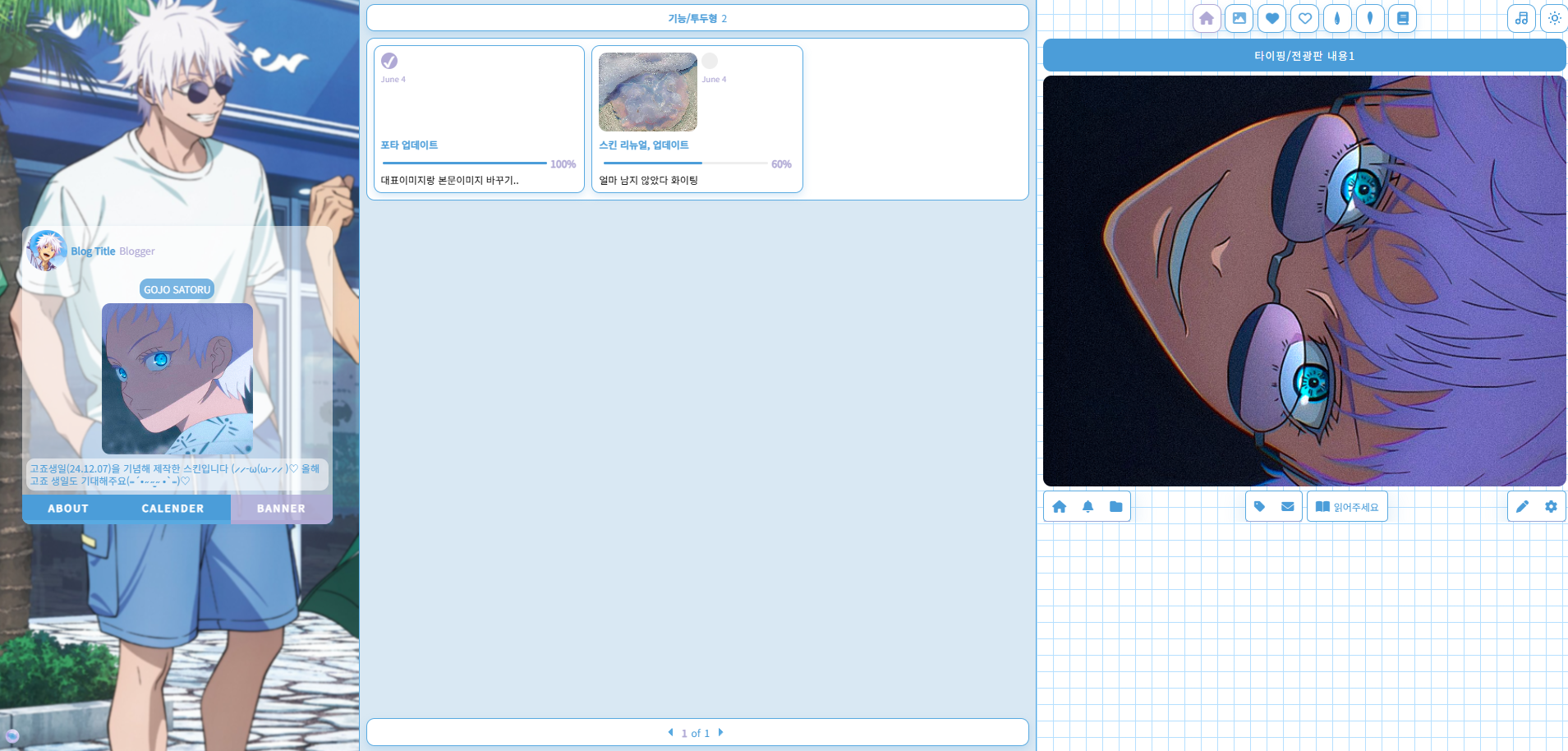
Task: Go home via bottom toolbar house icon
Action: 1060,507
